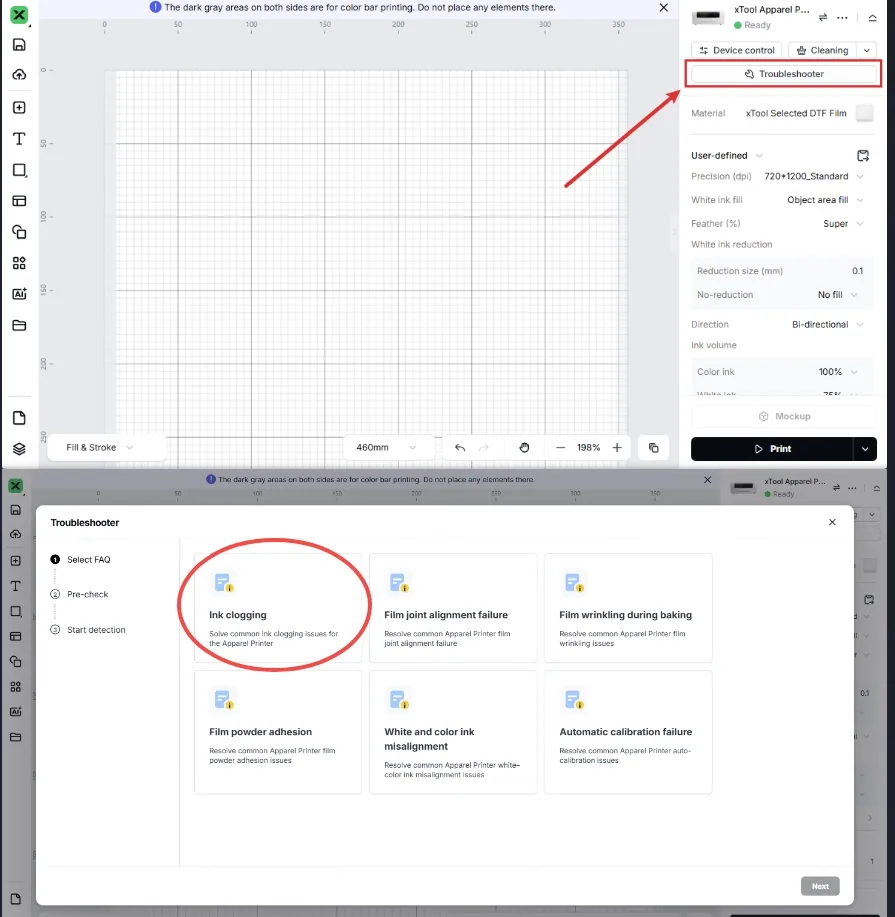This screenshot has width=895, height=917.
Task: Click the save preset icon beside User-defined
Action: 863,156
